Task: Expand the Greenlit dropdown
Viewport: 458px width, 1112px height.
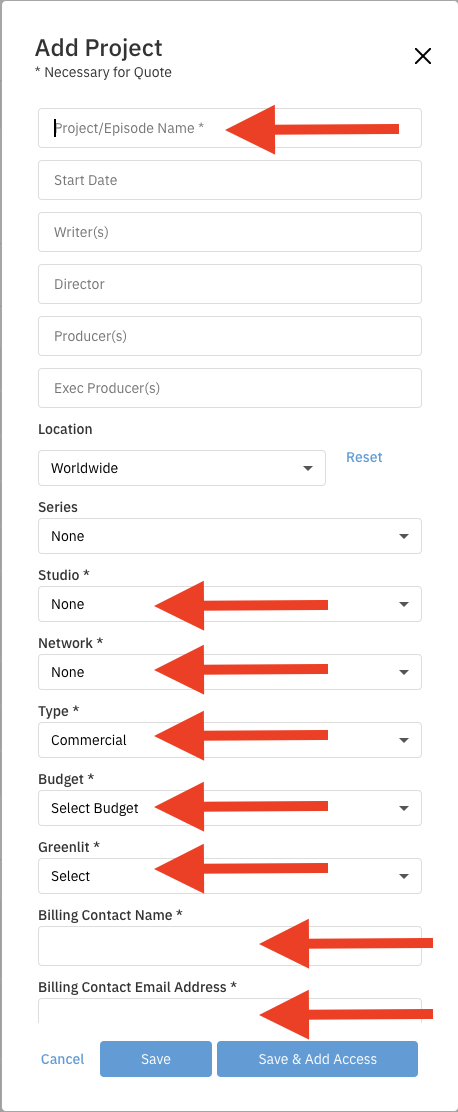Action: pos(230,877)
